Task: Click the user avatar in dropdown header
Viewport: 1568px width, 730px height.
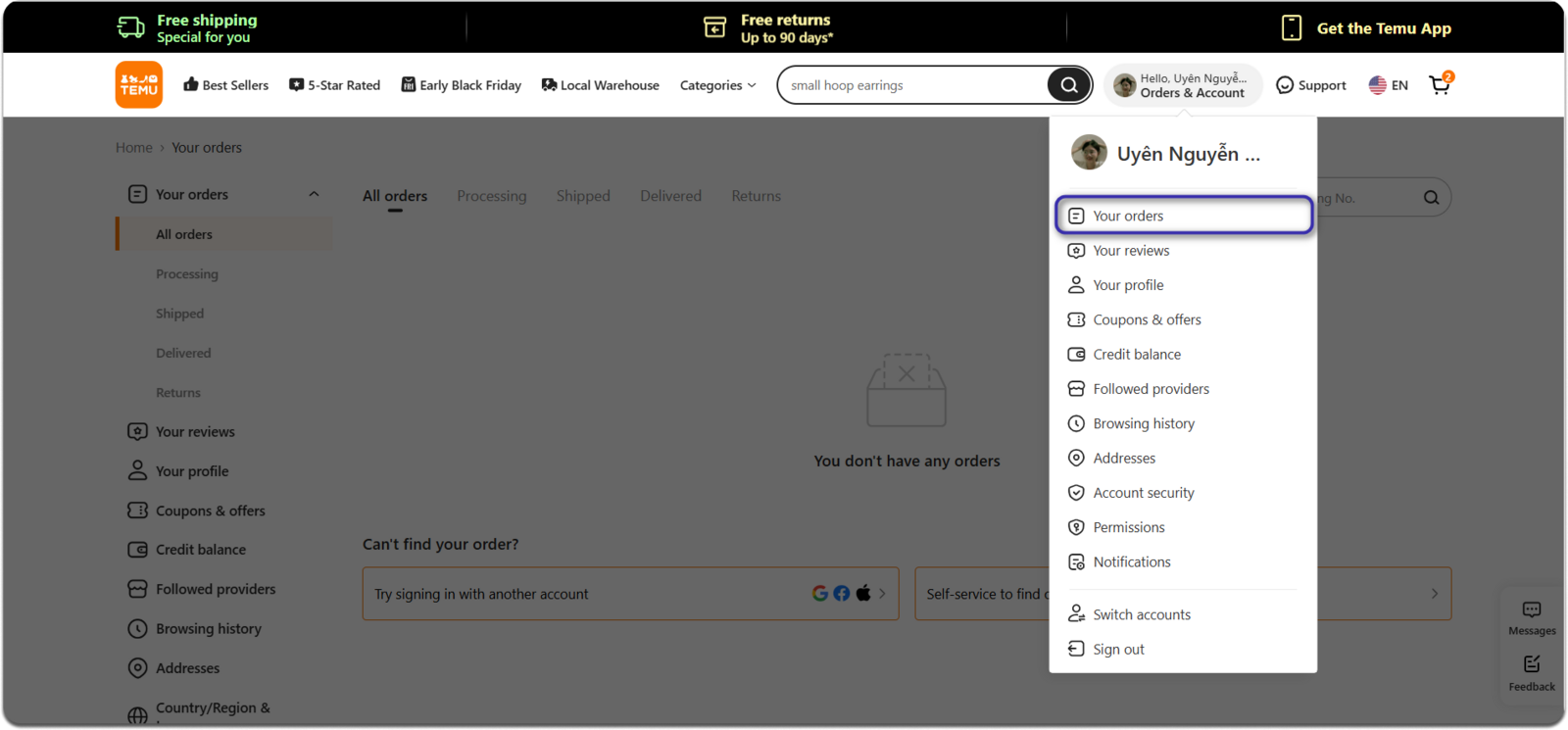Action: 1089,153
